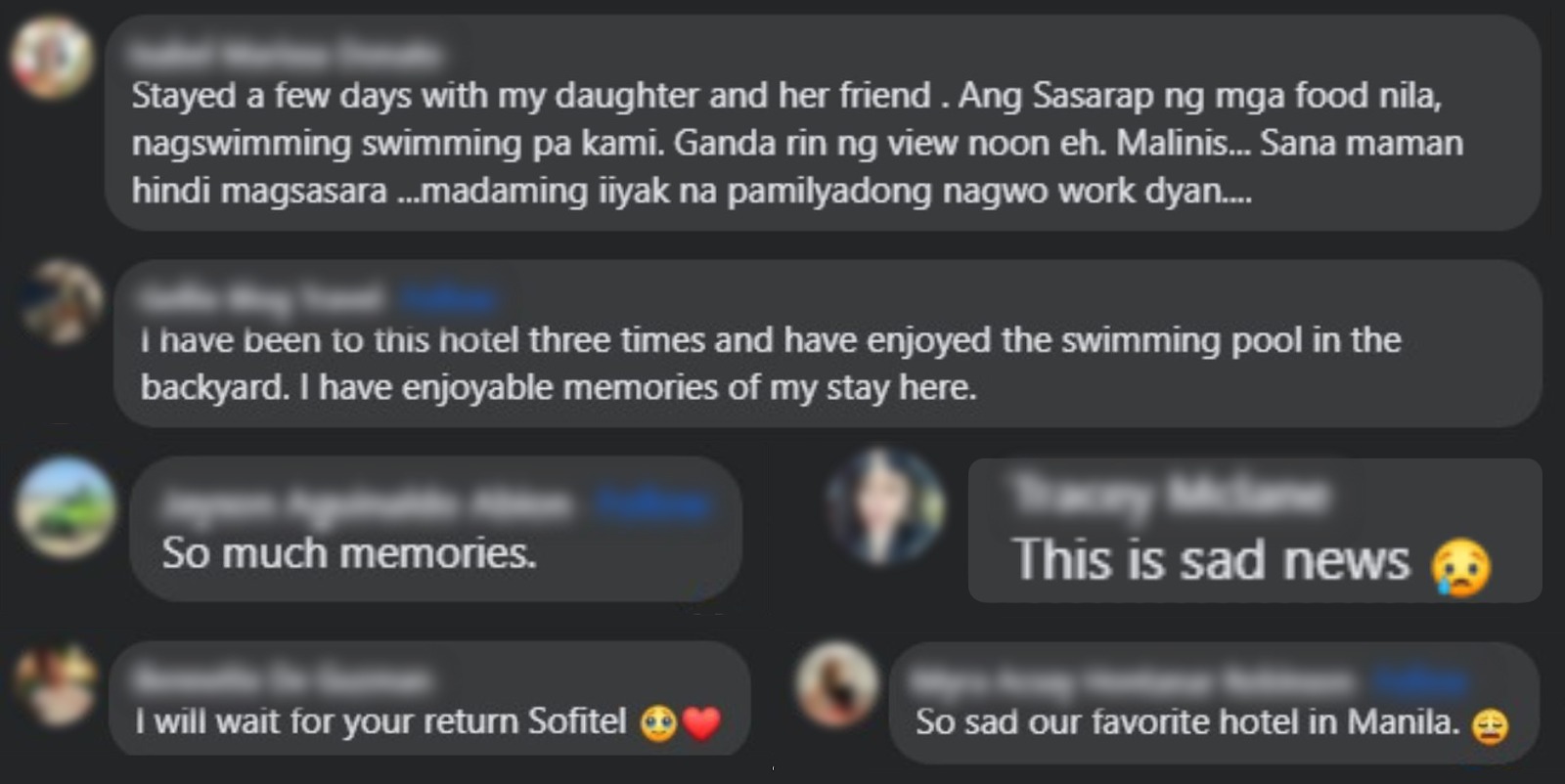Click blurred commenter name above "I have been to this hotel"
Image resolution: width=1565 pixels, height=784 pixels.
(x=262, y=296)
